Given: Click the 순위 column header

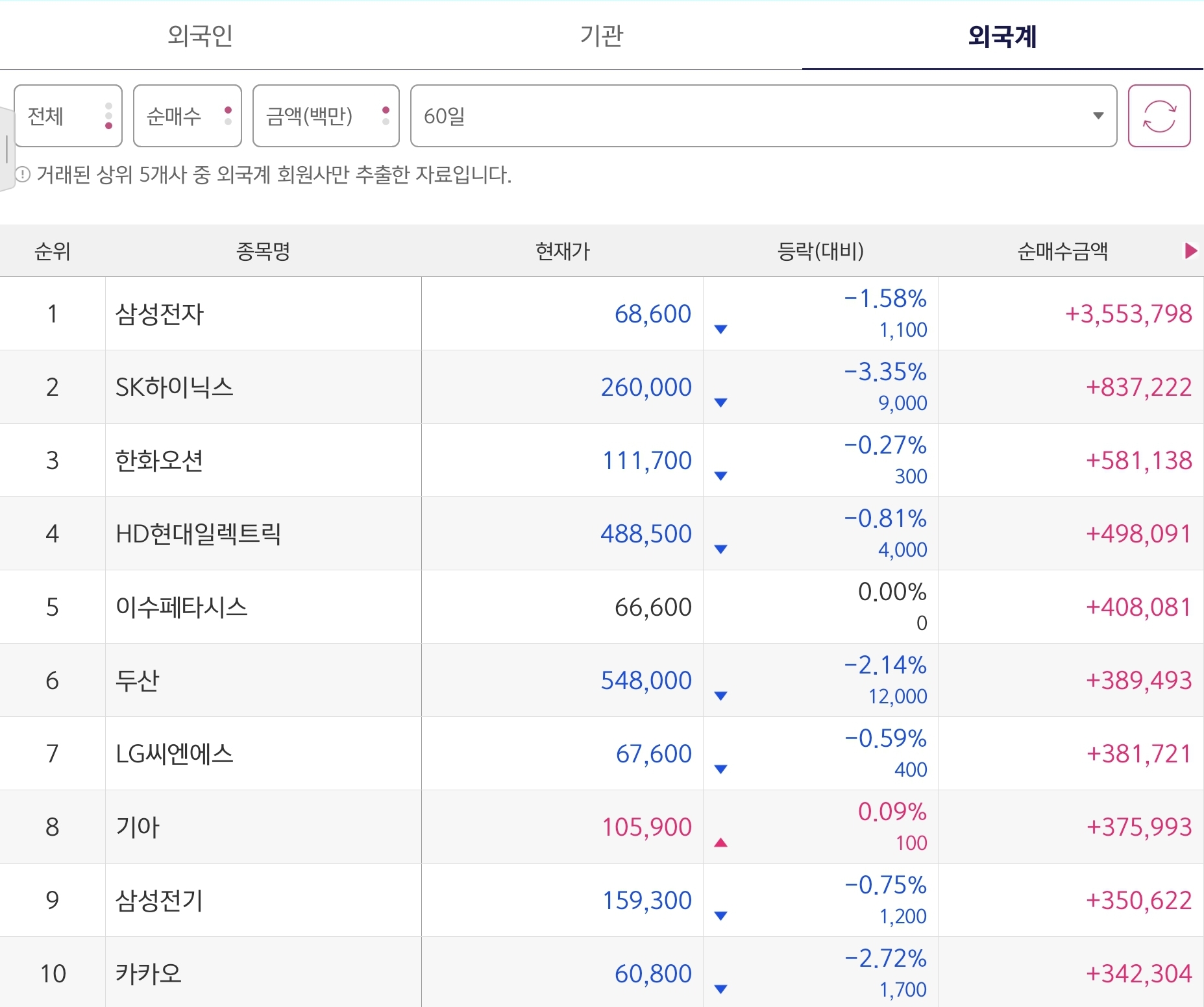Looking at the screenshot, I should [x=53, y=251].
